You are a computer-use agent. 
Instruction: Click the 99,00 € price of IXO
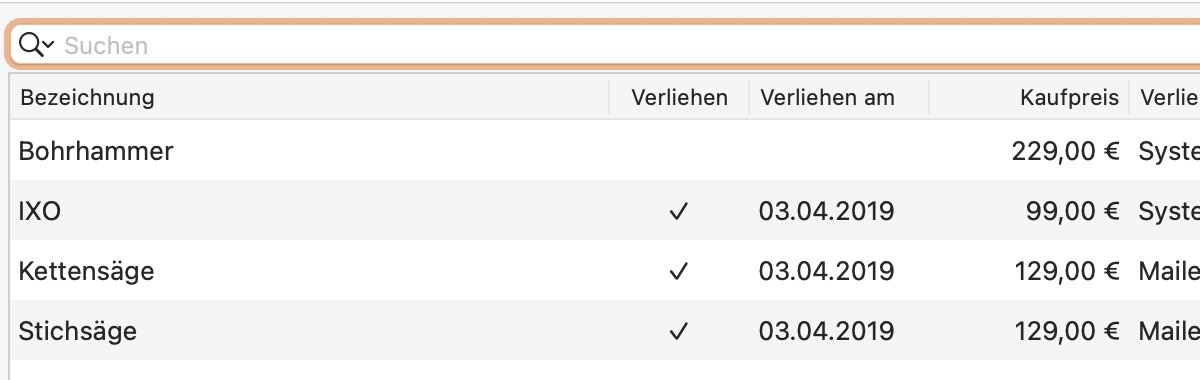(1072, 211)
